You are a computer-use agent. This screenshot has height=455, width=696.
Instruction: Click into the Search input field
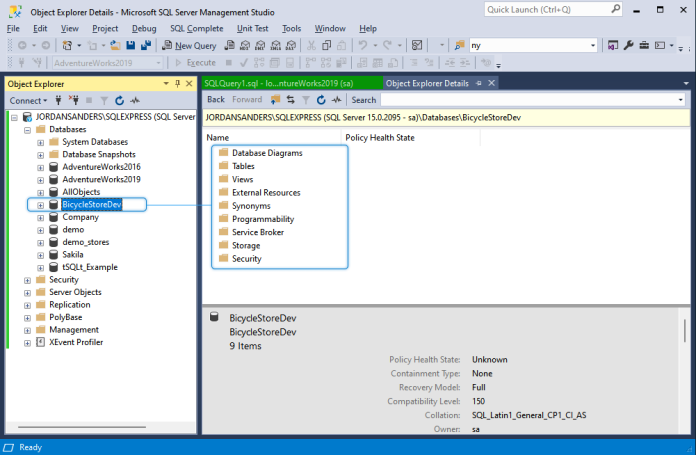coord(528,100)
